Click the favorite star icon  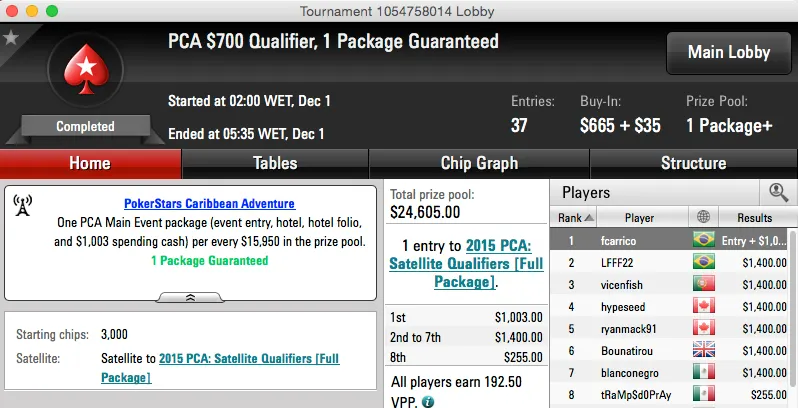click(11, 37)
